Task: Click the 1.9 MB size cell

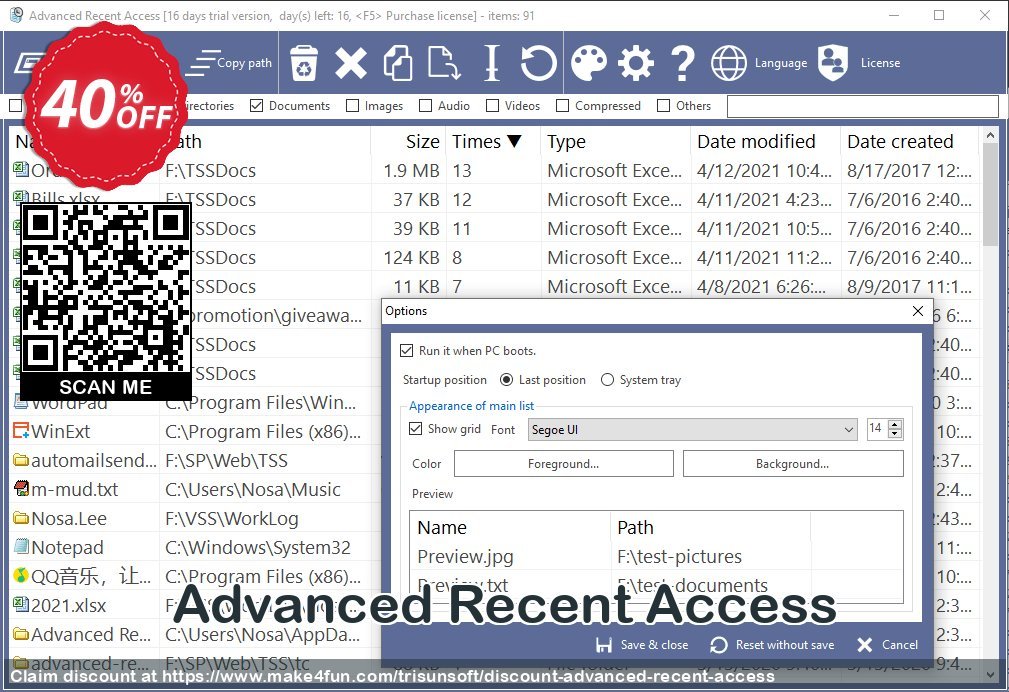Action: click(x=411, y=171)
